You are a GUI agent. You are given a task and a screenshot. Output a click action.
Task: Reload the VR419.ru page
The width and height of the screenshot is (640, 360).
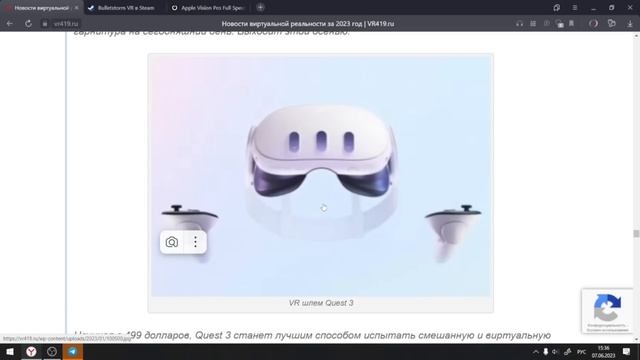point(28,24)
